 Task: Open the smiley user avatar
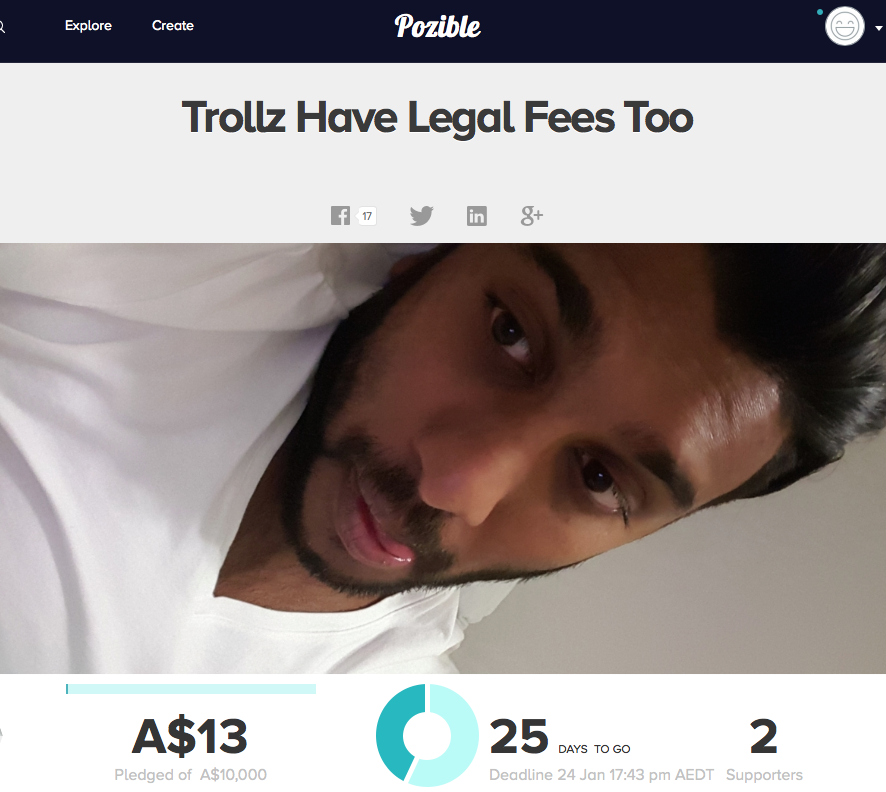click(x=845, y=26)
